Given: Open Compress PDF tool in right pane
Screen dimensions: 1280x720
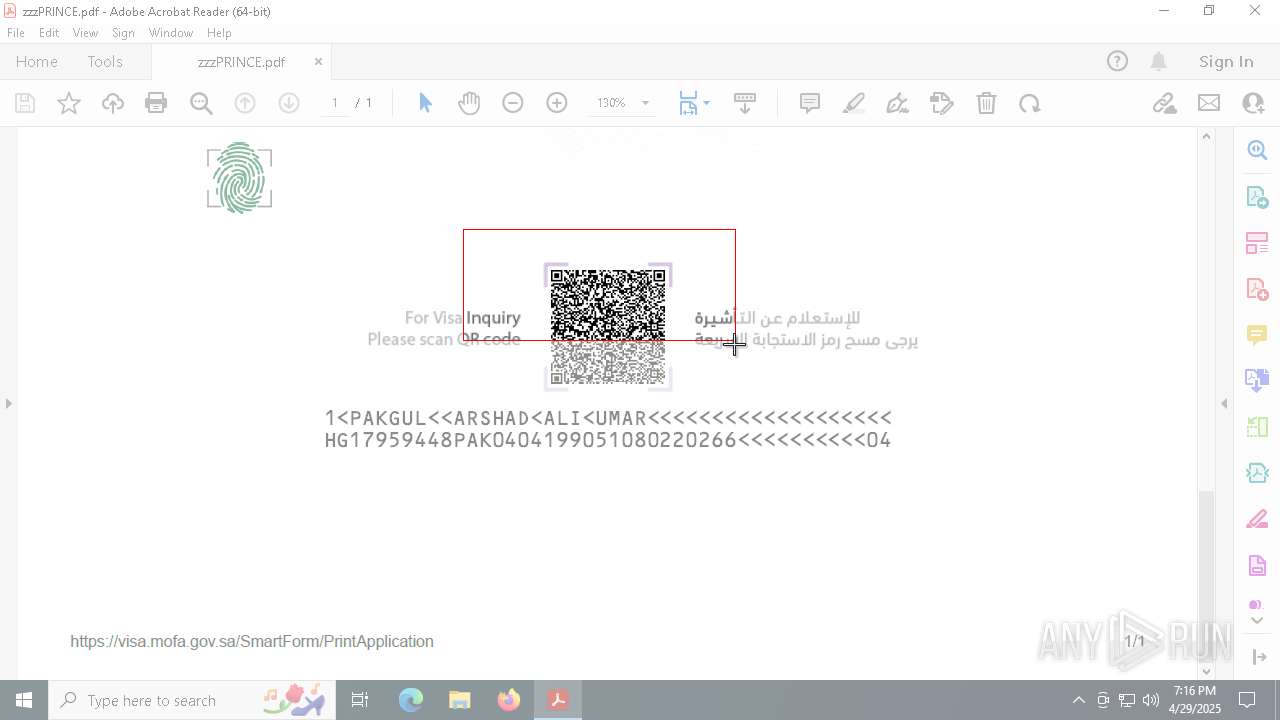Looking at the screenshot, I should [x=1257, y=473].
